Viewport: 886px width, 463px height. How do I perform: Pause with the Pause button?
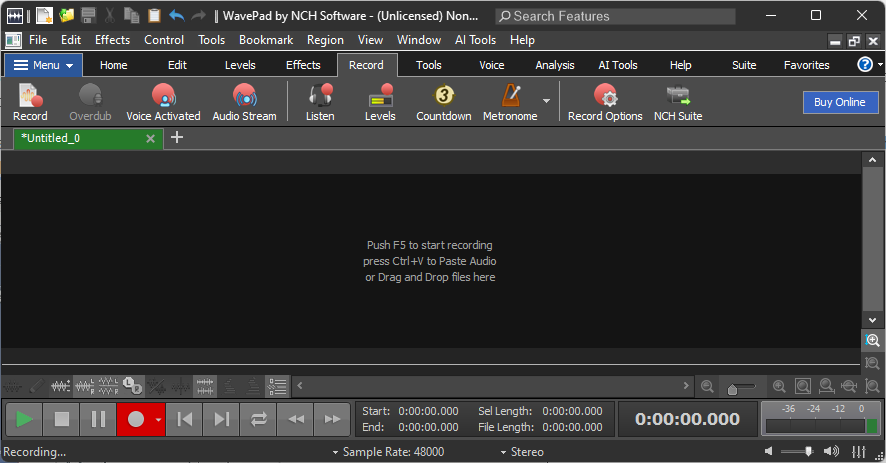(98, 419)
